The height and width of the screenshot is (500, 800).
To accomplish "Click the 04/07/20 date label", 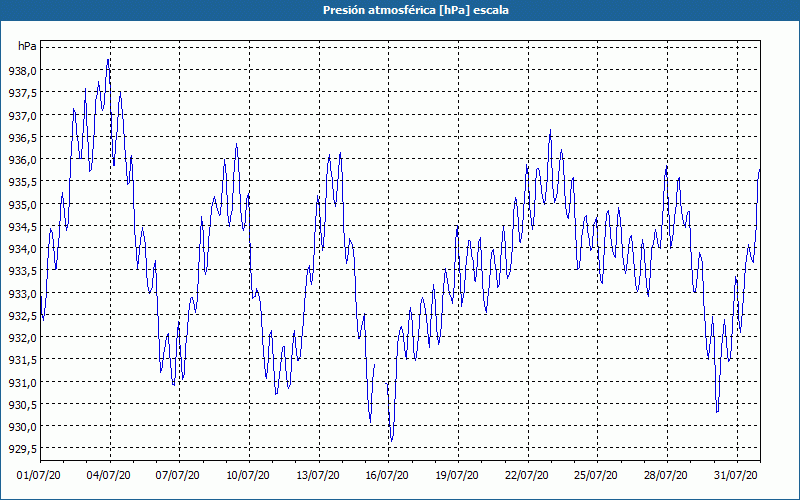I will 109,476.
